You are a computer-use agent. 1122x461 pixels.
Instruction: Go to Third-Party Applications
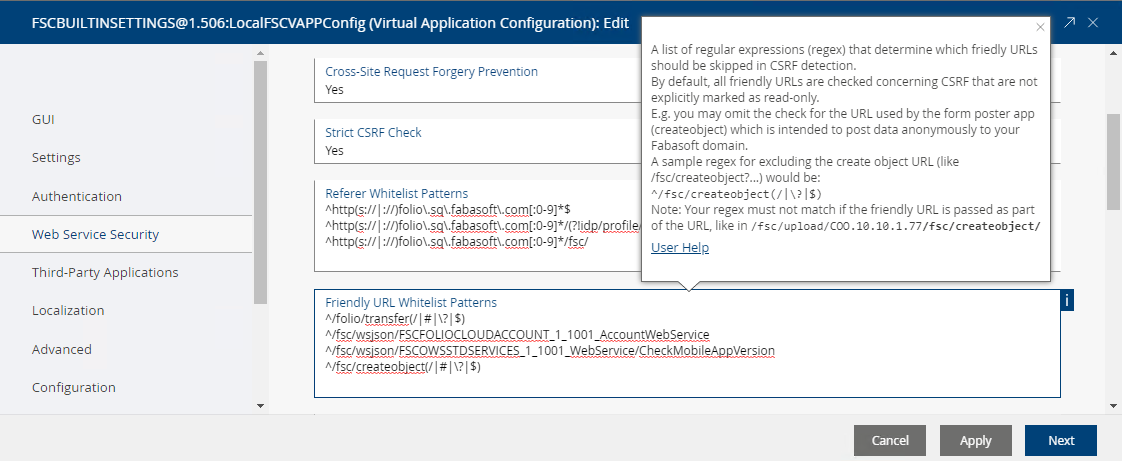point(105,272)
